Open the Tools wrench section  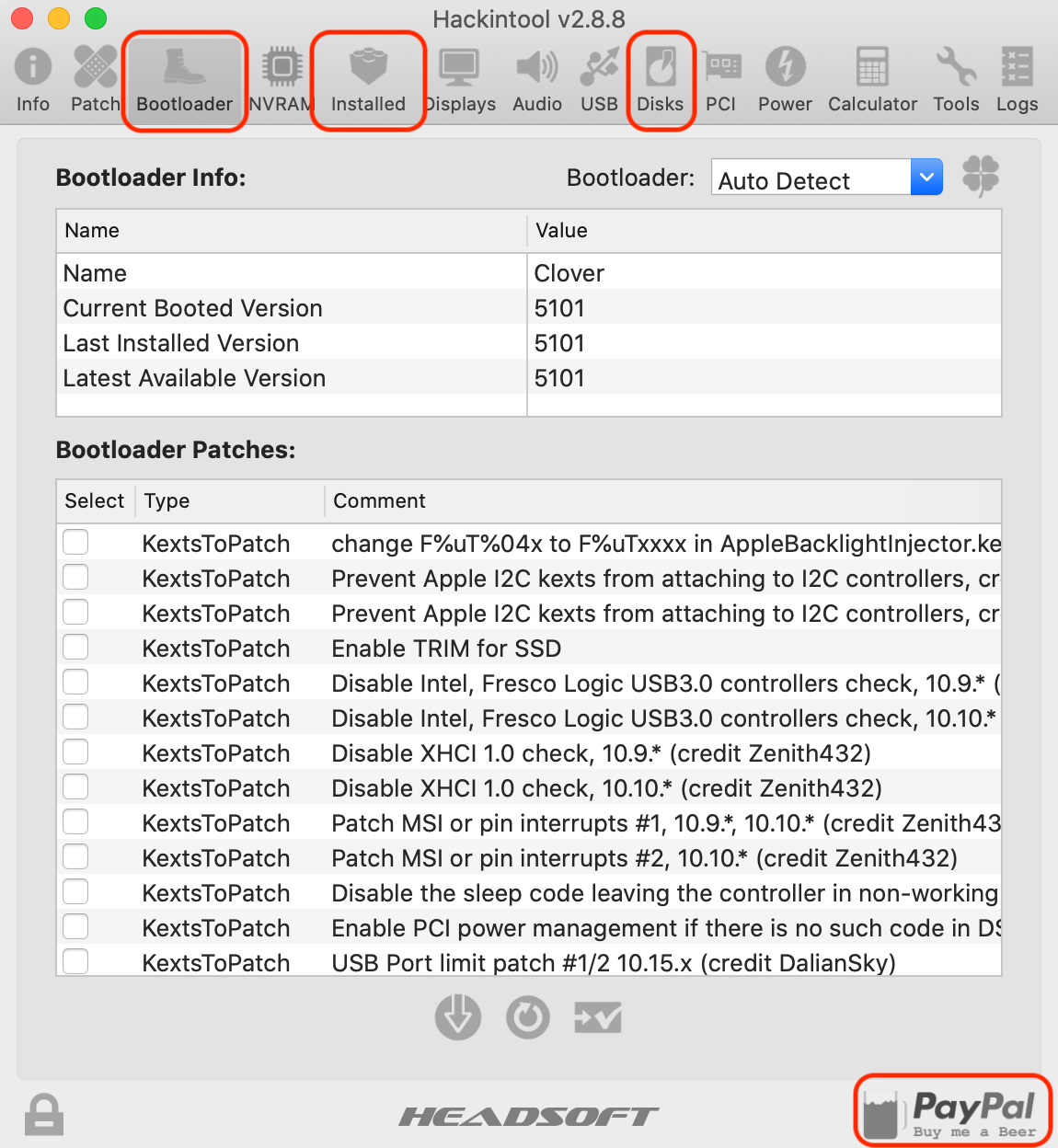[x=956, y=80]
